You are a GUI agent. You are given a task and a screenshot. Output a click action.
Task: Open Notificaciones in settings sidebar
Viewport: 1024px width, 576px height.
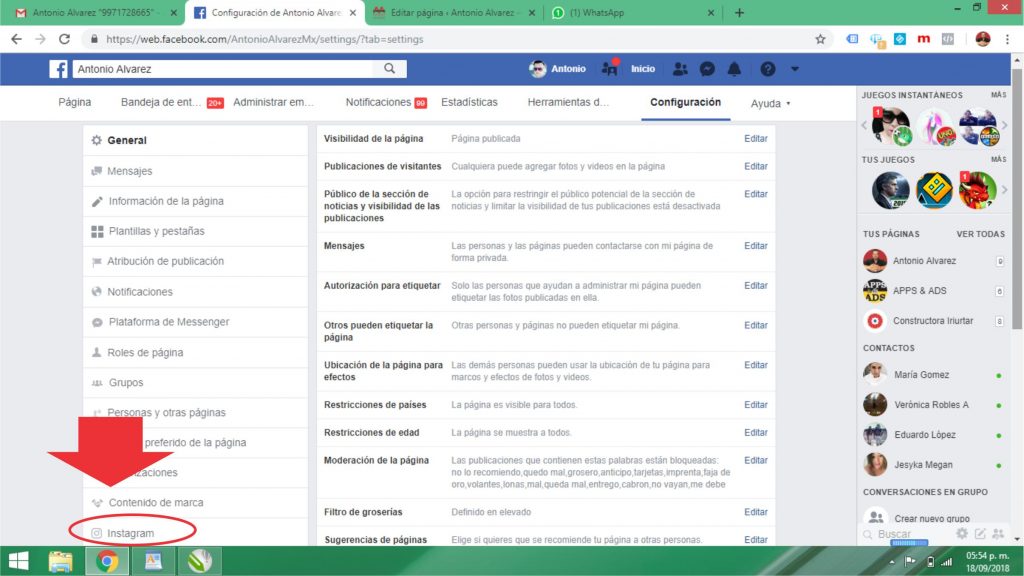tap(195, 292)
